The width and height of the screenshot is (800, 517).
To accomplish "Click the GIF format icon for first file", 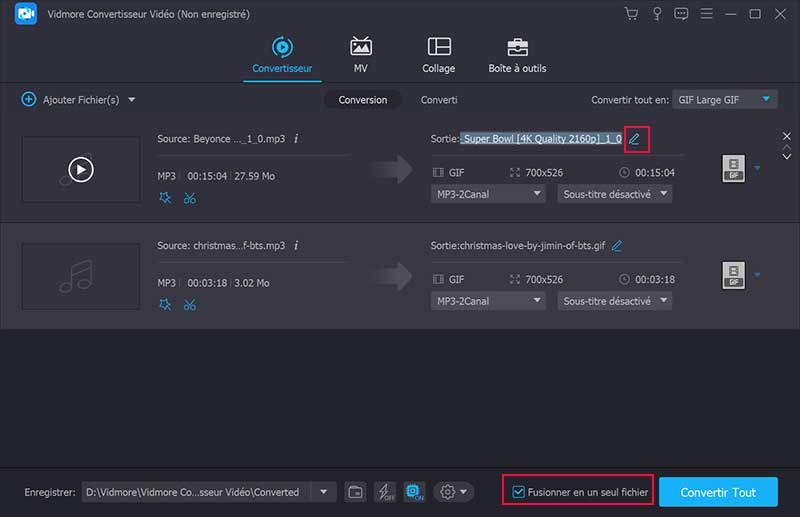I will click(734, 168).
